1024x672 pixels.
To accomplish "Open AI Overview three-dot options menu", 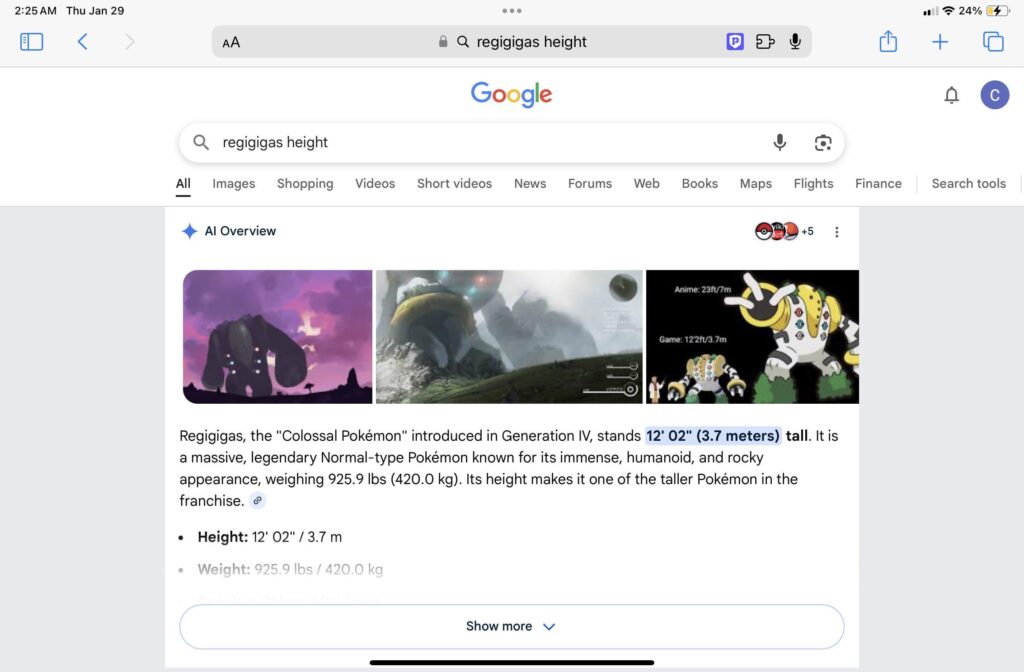I will [x=837, y=232].
